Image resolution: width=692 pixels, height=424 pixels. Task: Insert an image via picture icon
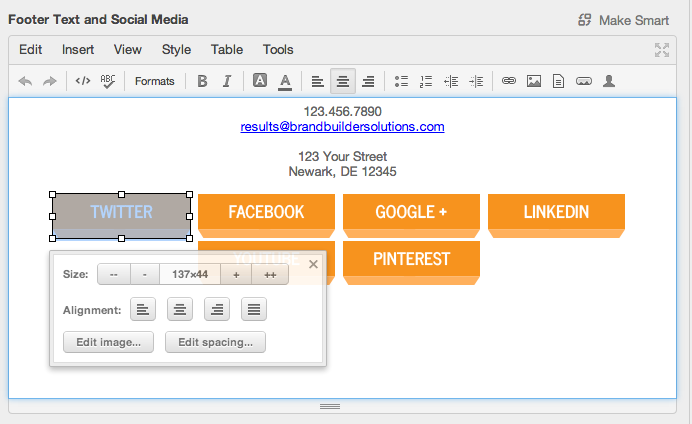pos(534,81)
